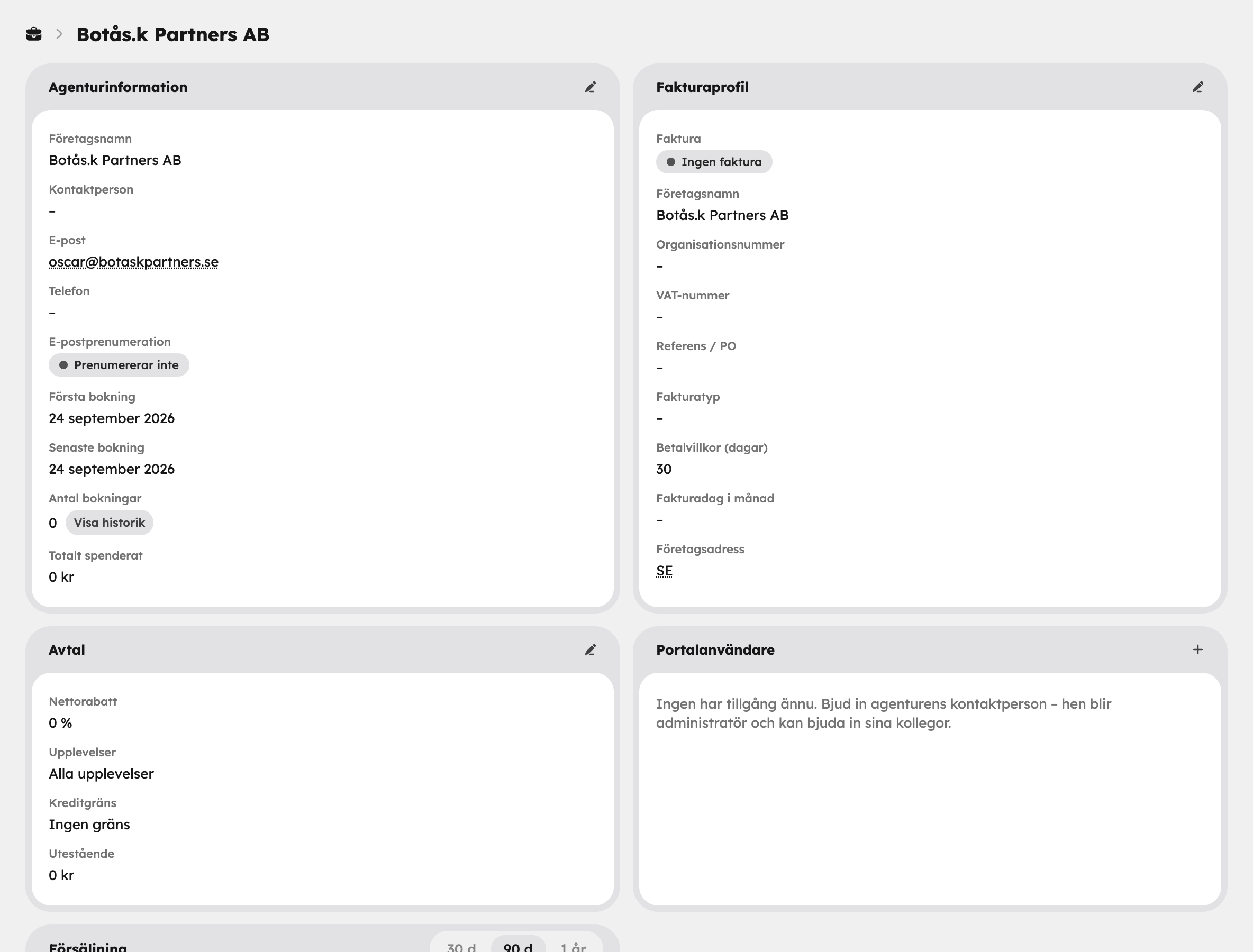This screenshot has width=1253, height=952.
Task: Click the Avtal heading
Action: [67, 650]
